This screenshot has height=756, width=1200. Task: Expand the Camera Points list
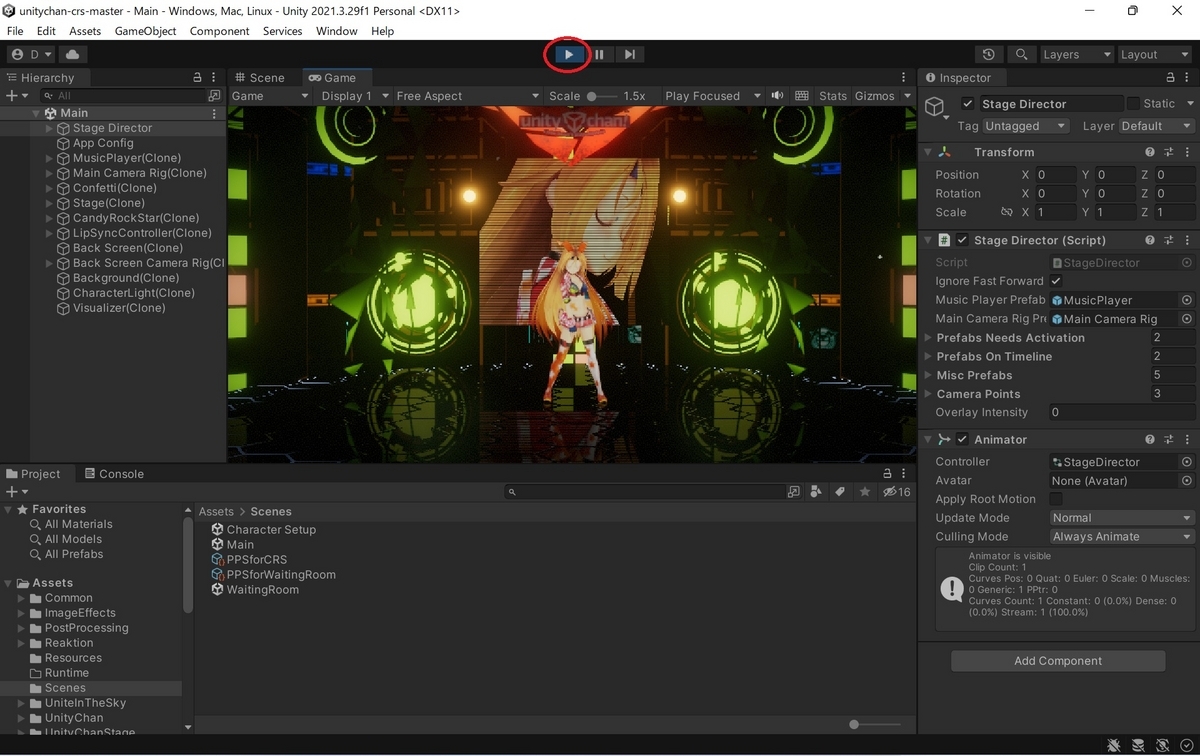pos(928,394)
